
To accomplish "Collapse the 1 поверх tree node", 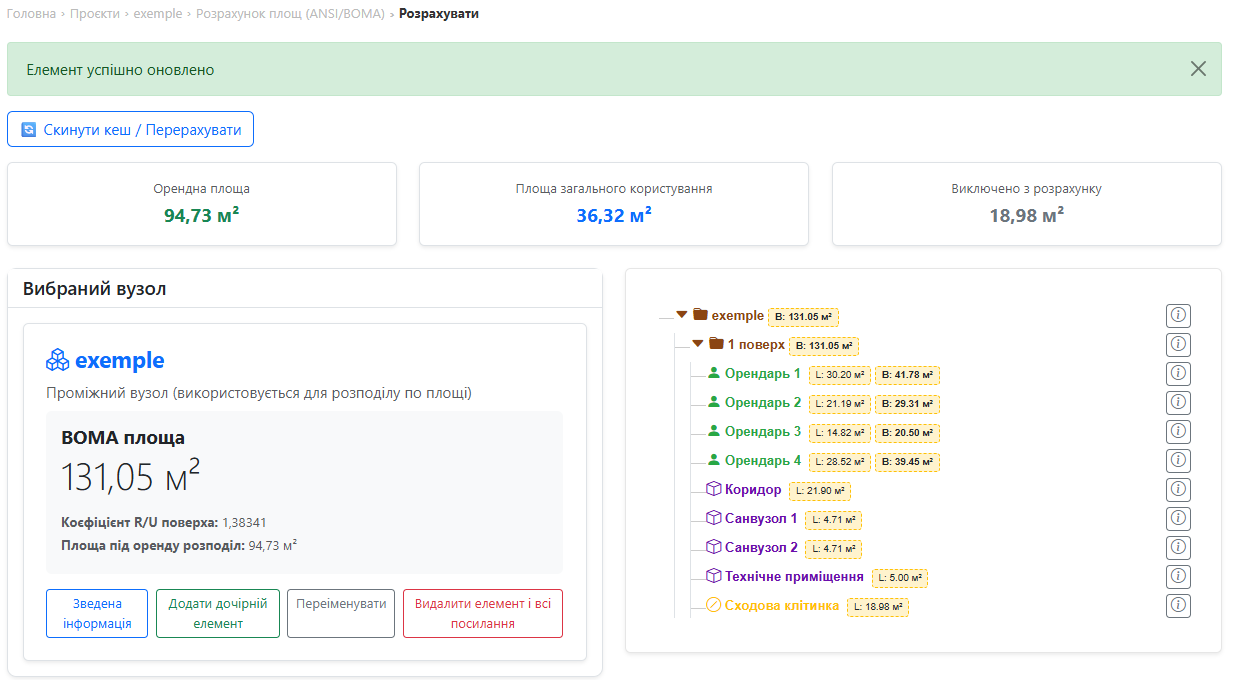I will tap(698, 344).
